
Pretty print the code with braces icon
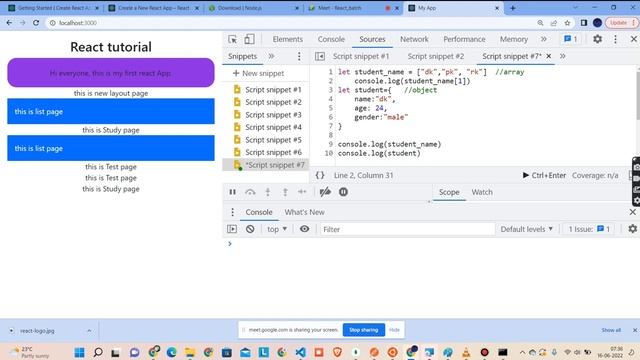[x=320, y=176]
